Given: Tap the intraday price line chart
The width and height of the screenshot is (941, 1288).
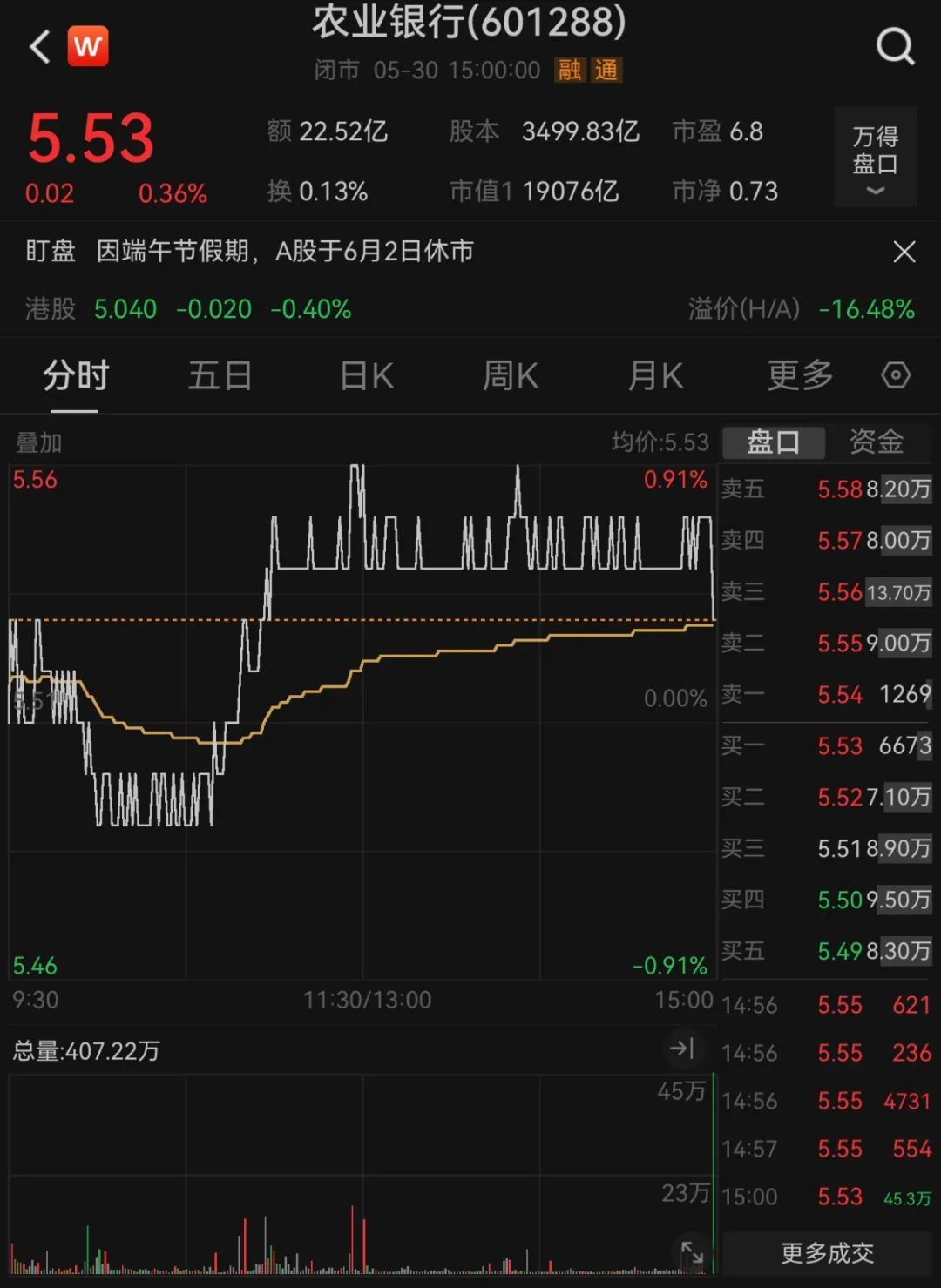Looking at the screenshot, I should pos(362,721).
